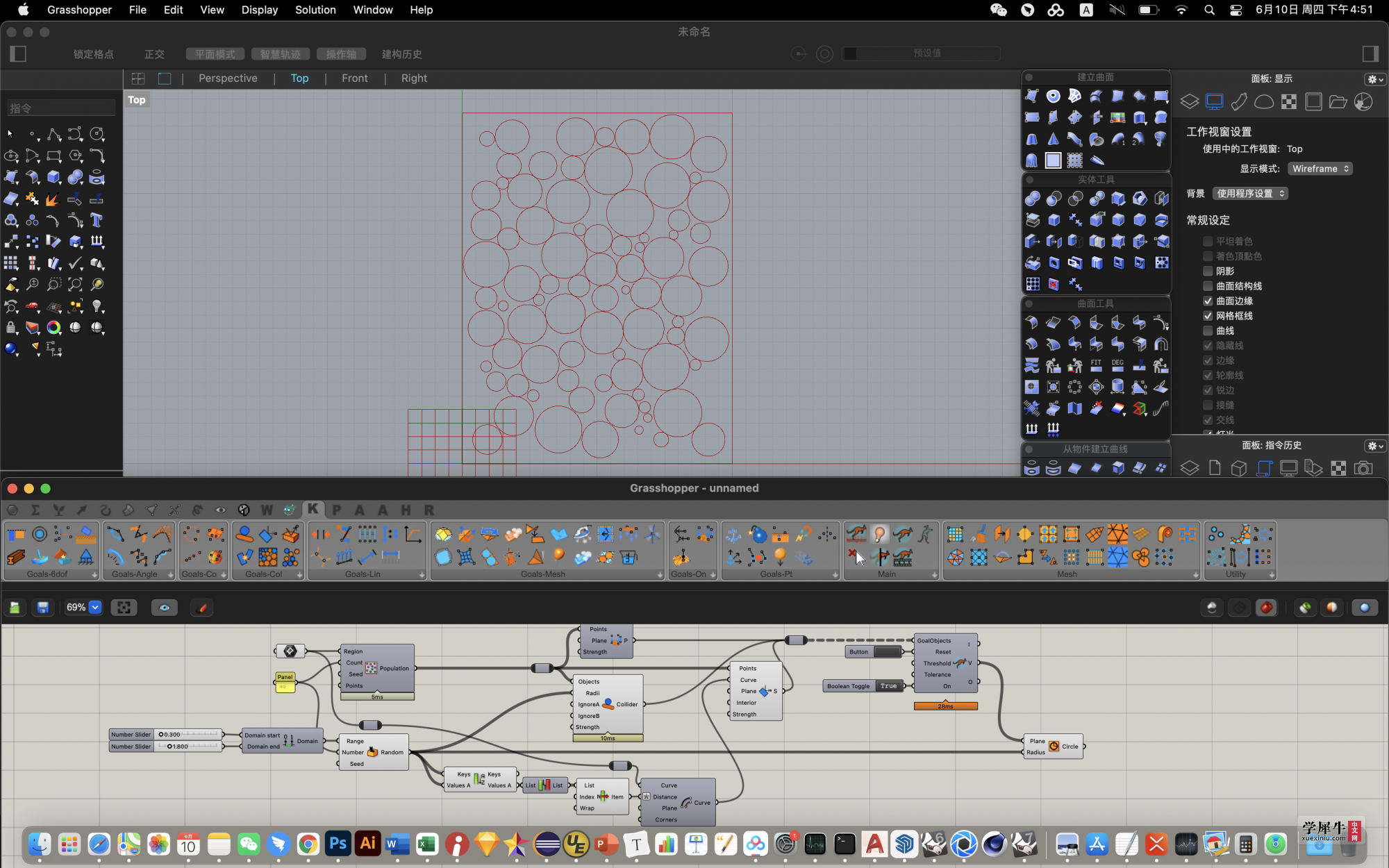The image size is (1389, 868).
Task: Select the padlock Lock icon in Rhino left toolbar
Action: pos(11,327)
